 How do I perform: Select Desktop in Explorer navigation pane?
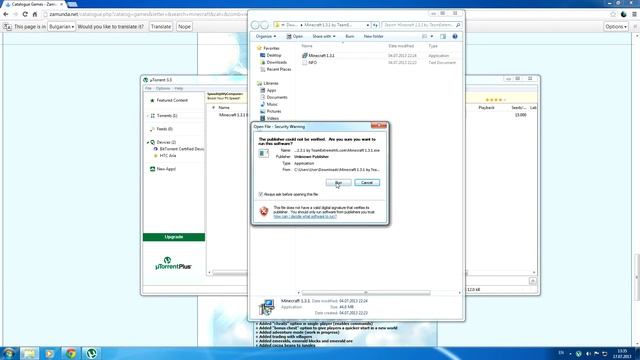pyautogui.click(x=271, y=55)
